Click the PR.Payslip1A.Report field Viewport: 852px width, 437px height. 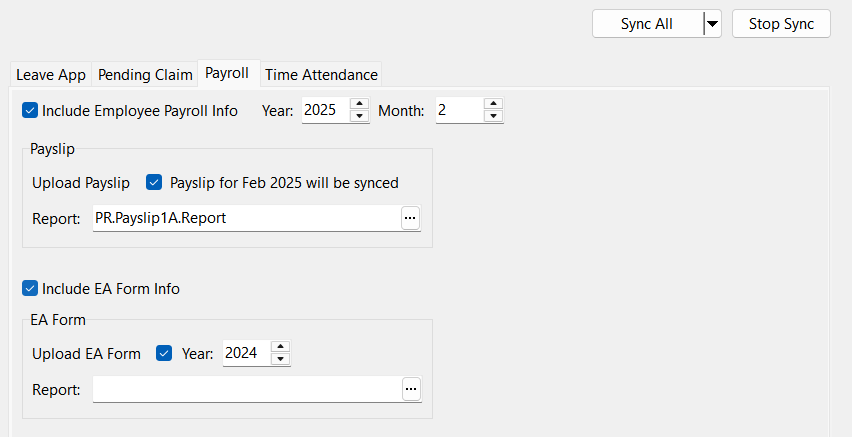tap(245, 218)
